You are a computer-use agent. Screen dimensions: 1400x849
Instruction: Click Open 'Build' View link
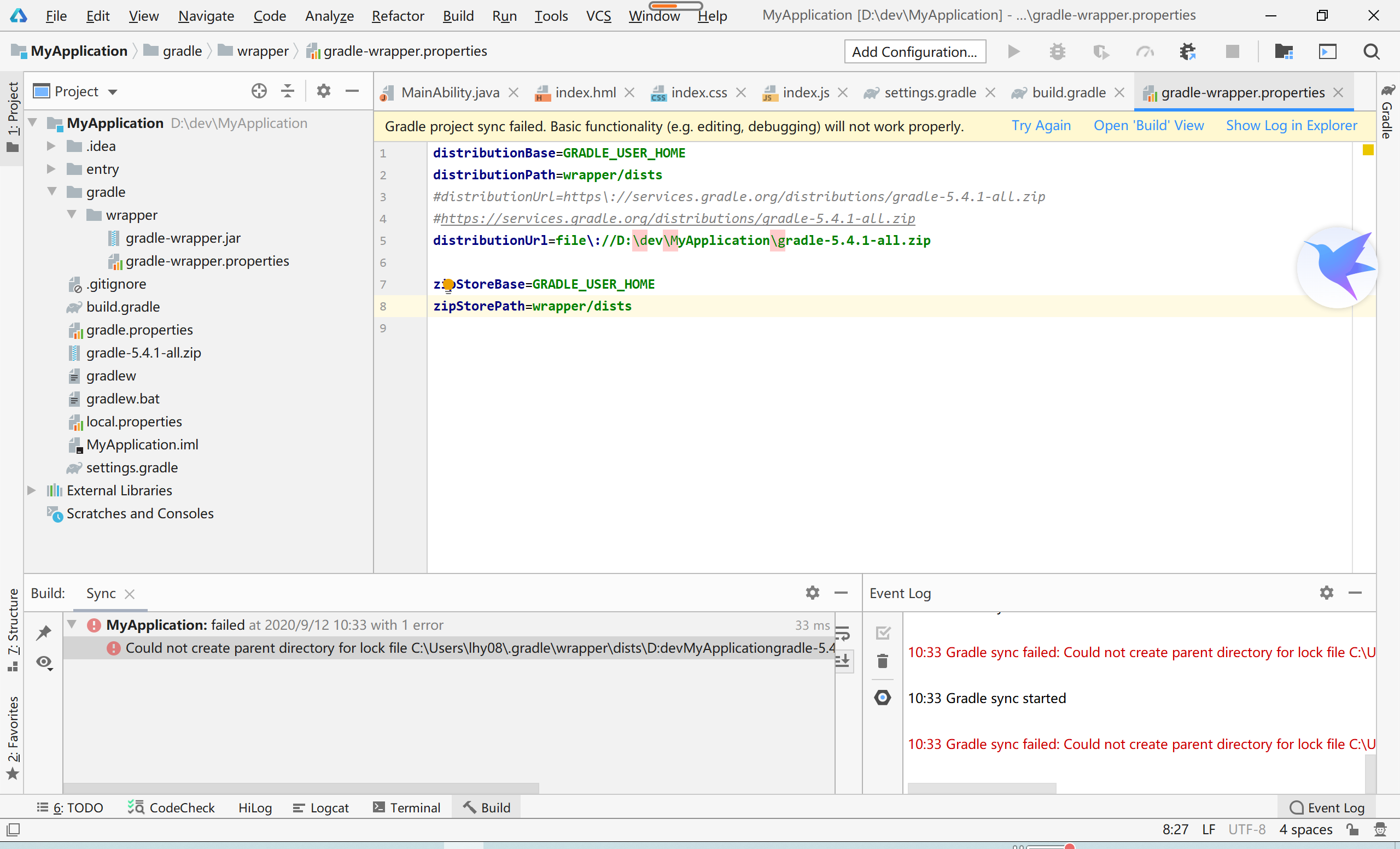pos(1148,126)
